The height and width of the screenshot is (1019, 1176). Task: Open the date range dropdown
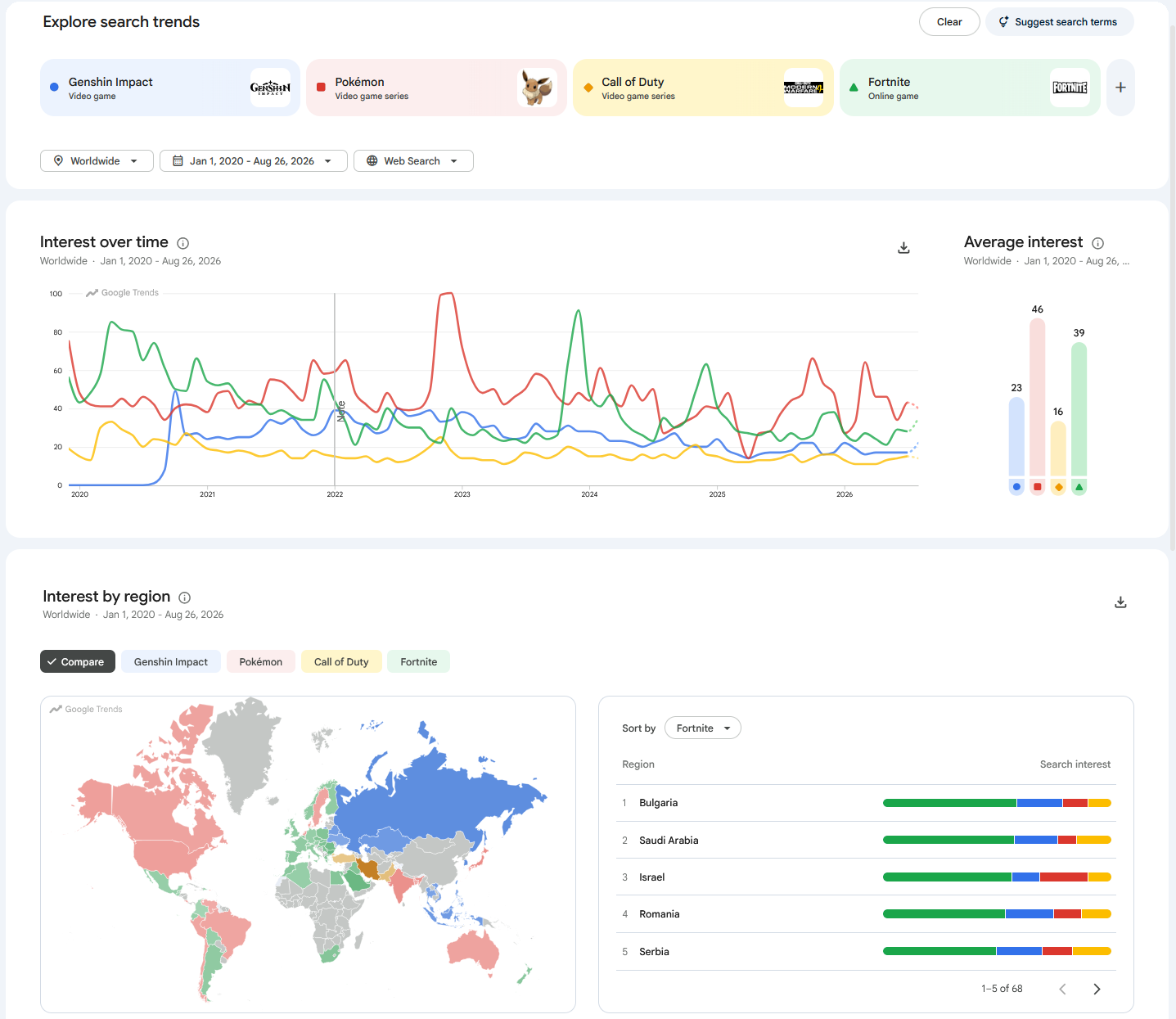253,161
